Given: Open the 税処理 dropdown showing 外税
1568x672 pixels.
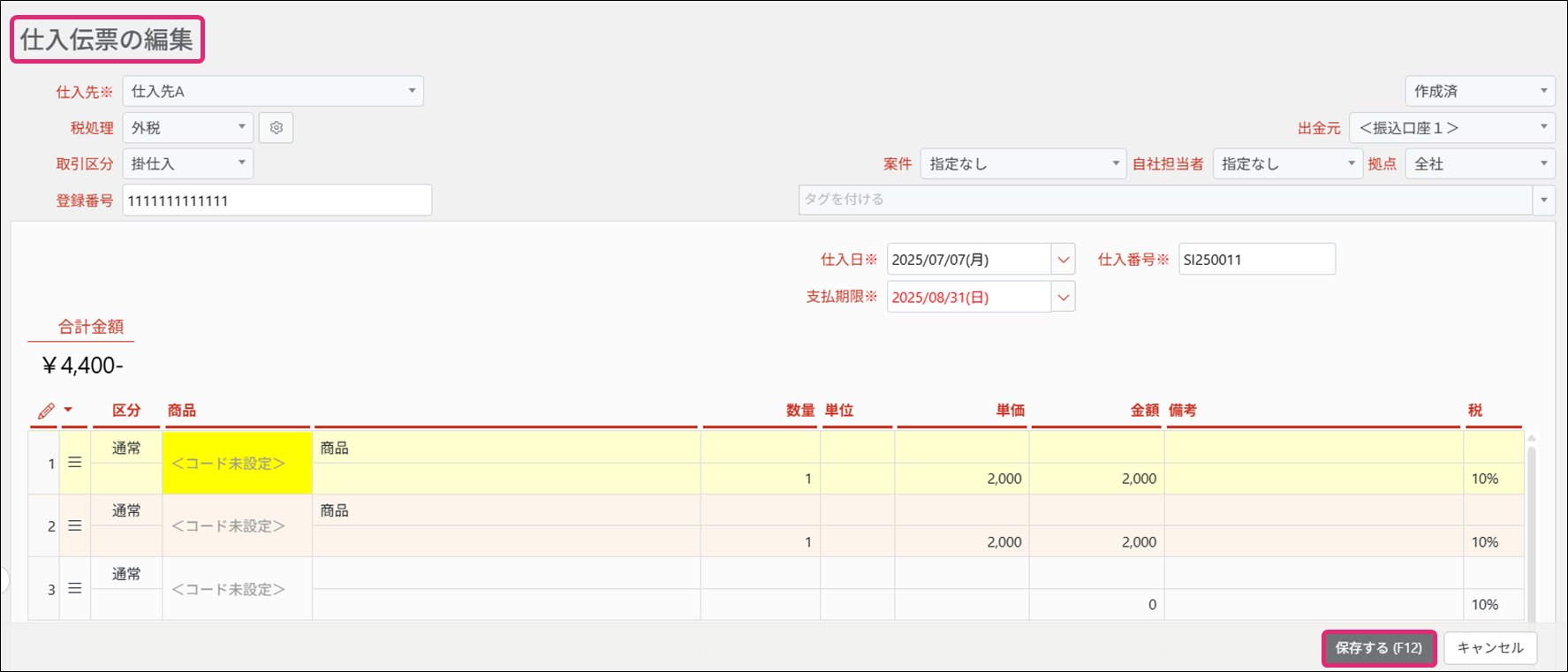Looking at the screenshot, I should click(x=187, y=128).
